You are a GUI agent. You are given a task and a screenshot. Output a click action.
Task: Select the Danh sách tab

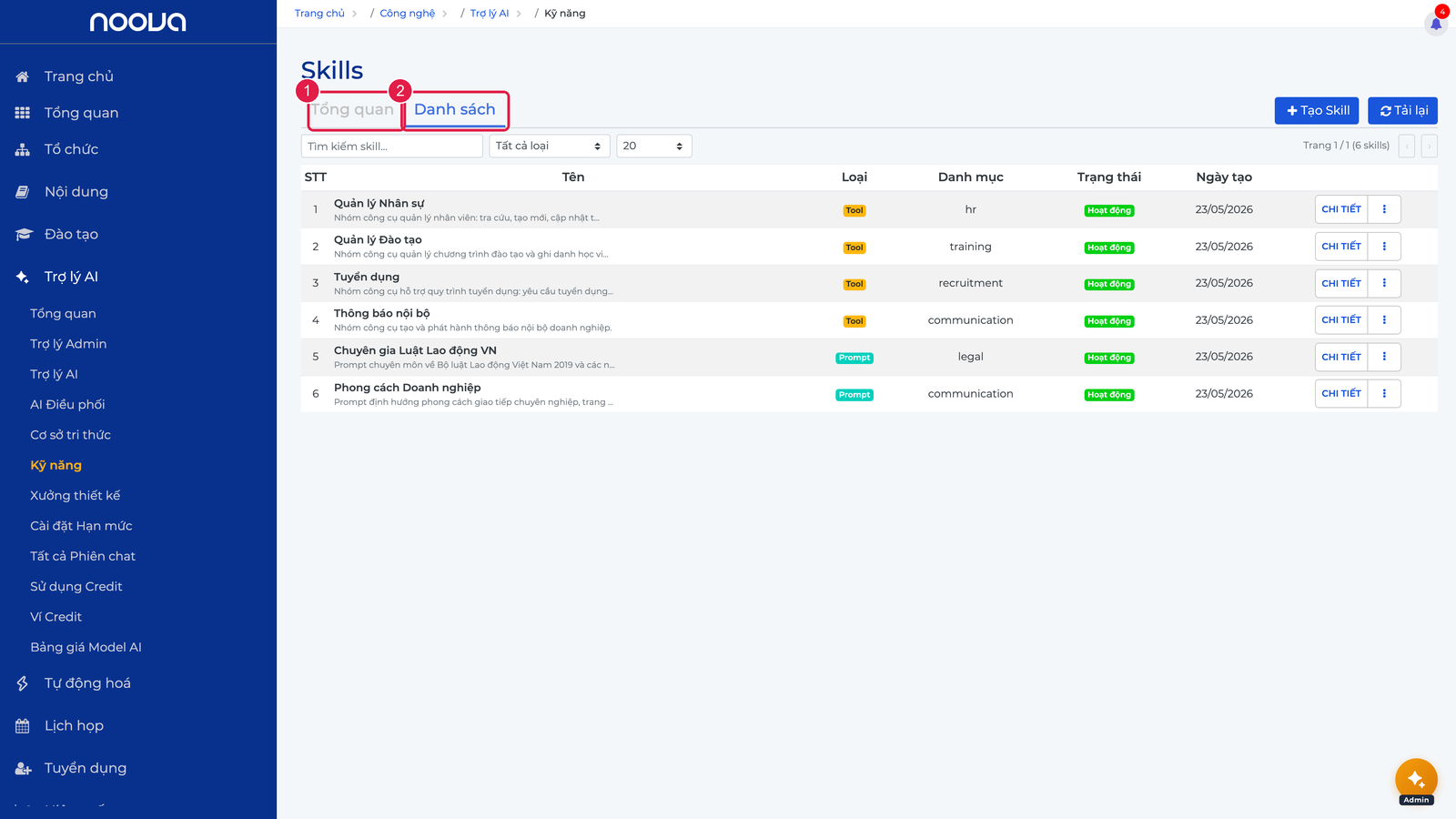click(x=455, y=109)
